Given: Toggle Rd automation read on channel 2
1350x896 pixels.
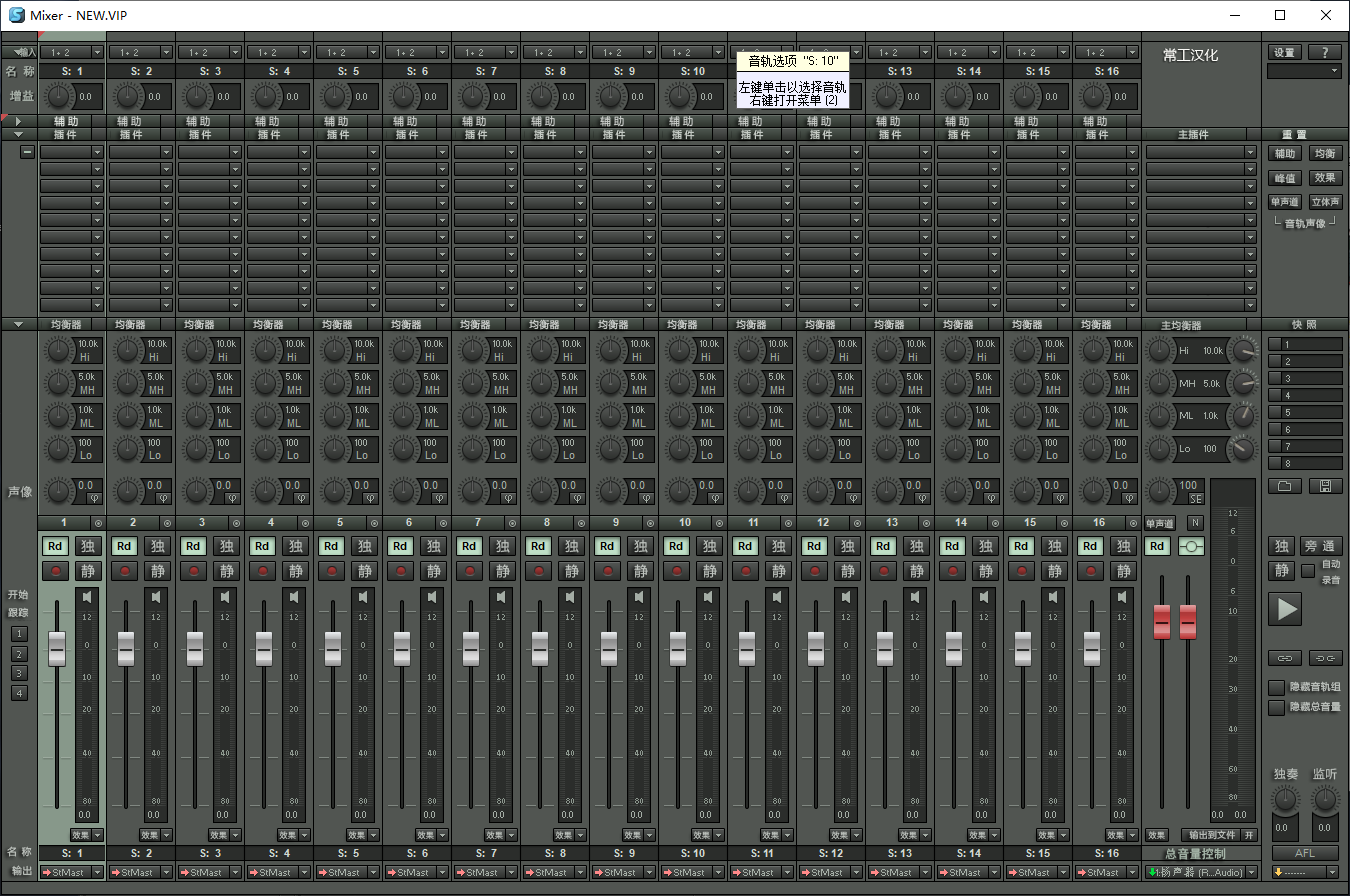Looking at the screenshot, I should tap(125, 546).
